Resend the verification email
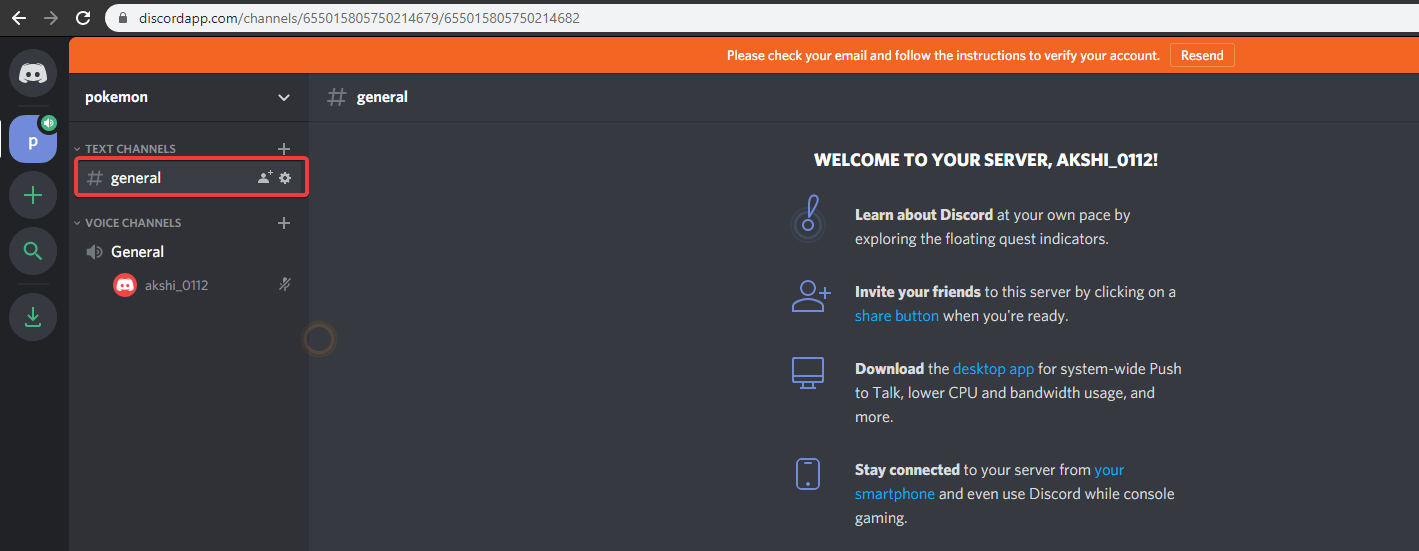 coord(1202,56)
